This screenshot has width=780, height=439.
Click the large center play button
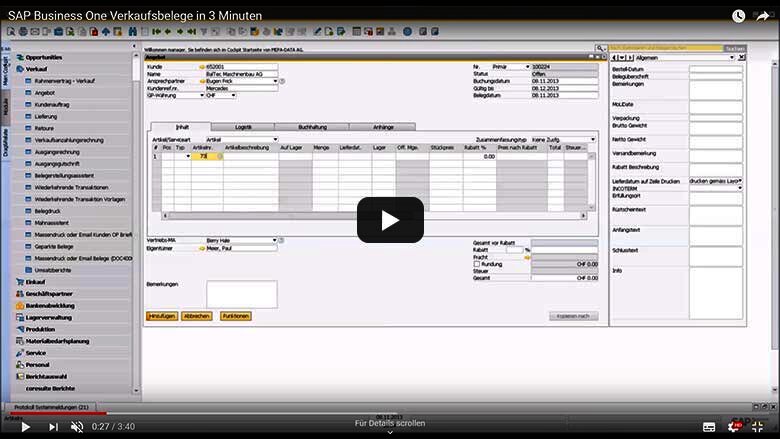[x=390, y=220]
